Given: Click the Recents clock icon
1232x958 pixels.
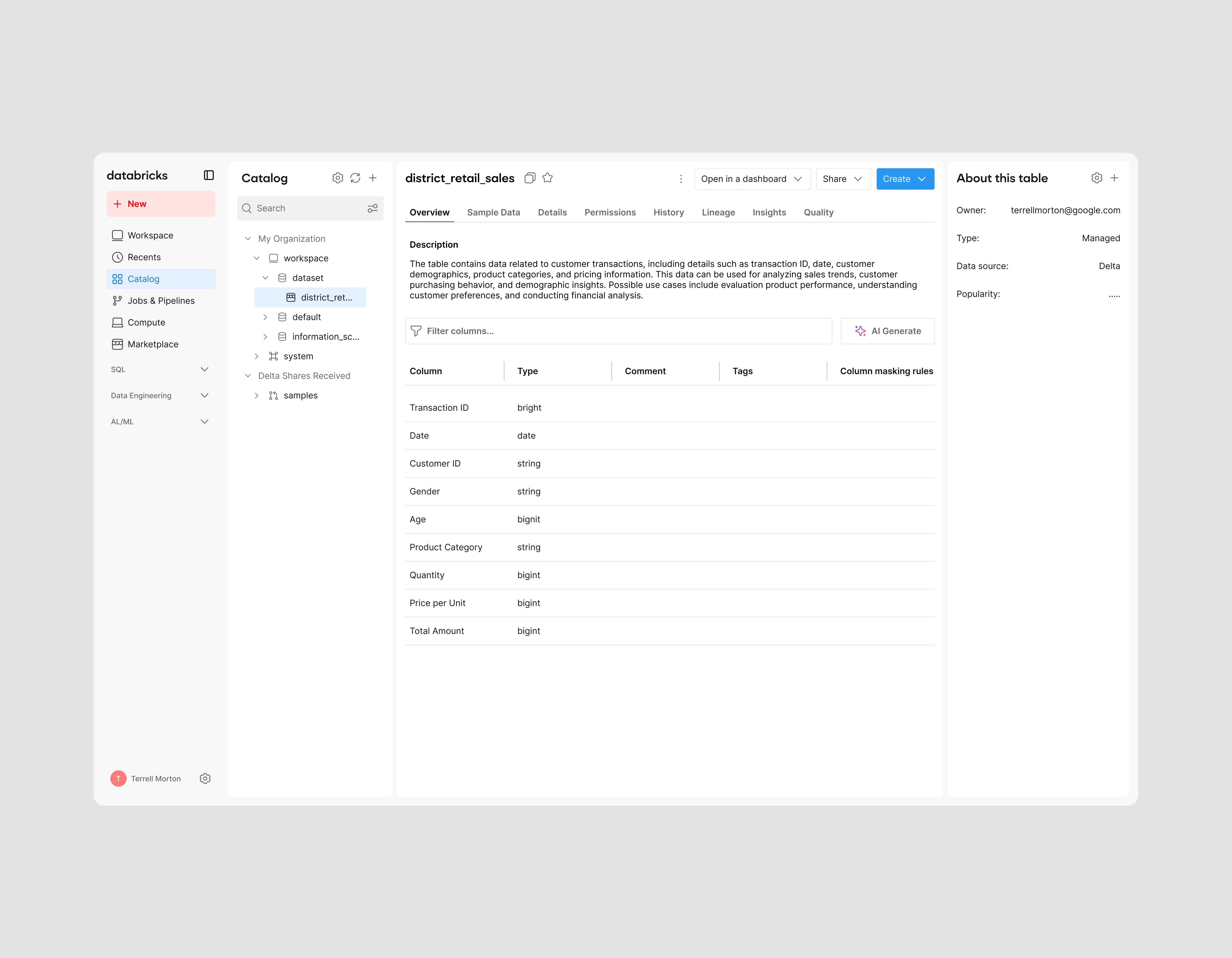Looking at the screenshot, I should click(117, 257).
